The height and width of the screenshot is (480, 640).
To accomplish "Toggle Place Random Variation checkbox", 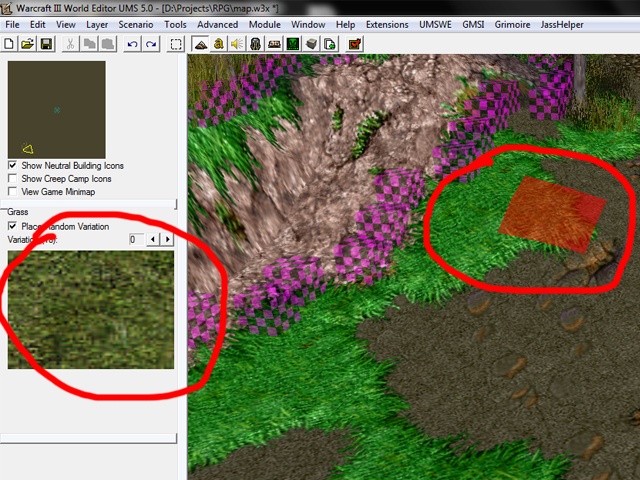I will 13,226.
